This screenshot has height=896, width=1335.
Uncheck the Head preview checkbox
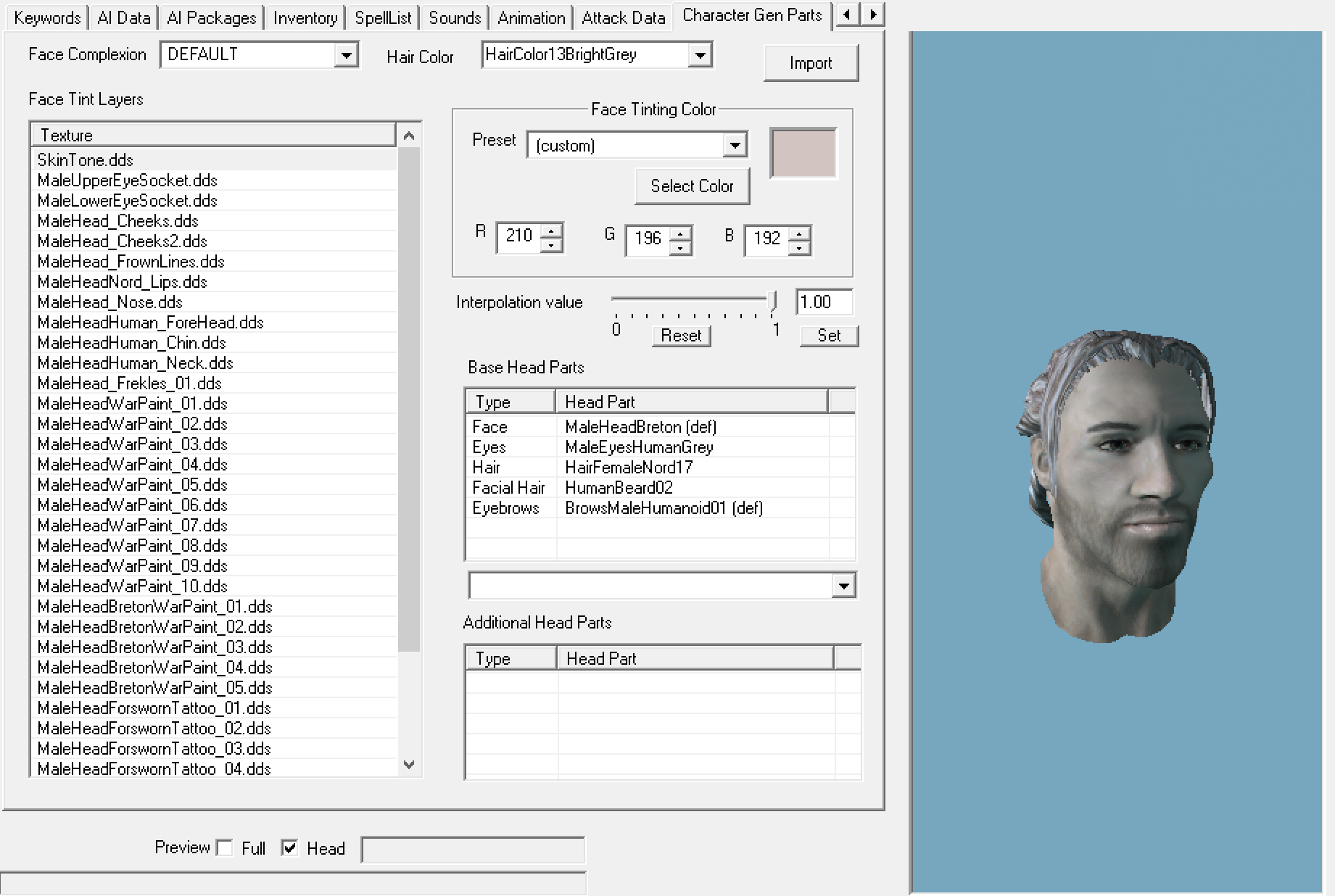(289, 848)
